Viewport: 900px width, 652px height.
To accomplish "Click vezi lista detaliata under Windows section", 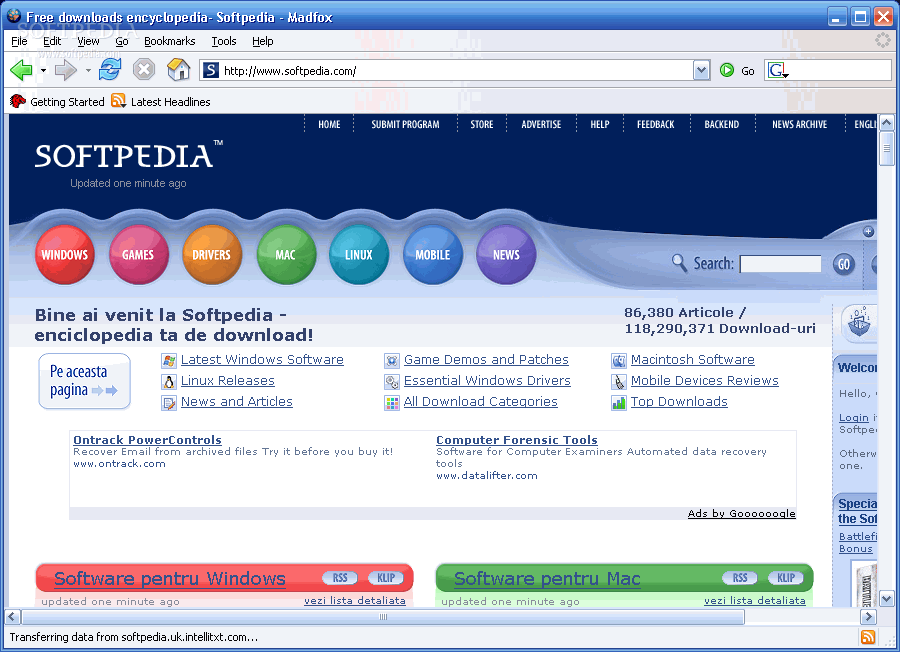I will click(x=355, y=600).
